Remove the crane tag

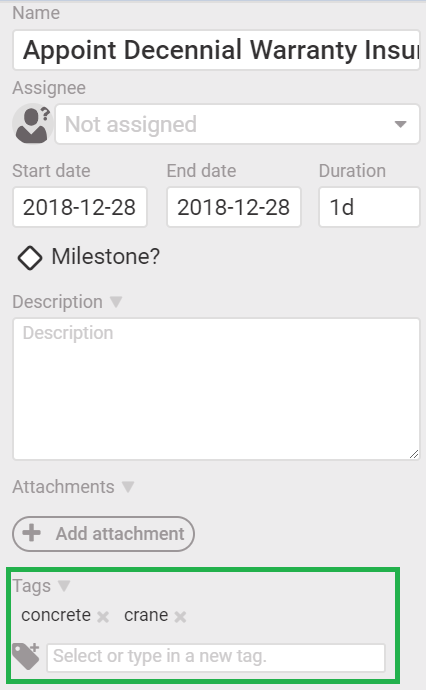point(180,617)
